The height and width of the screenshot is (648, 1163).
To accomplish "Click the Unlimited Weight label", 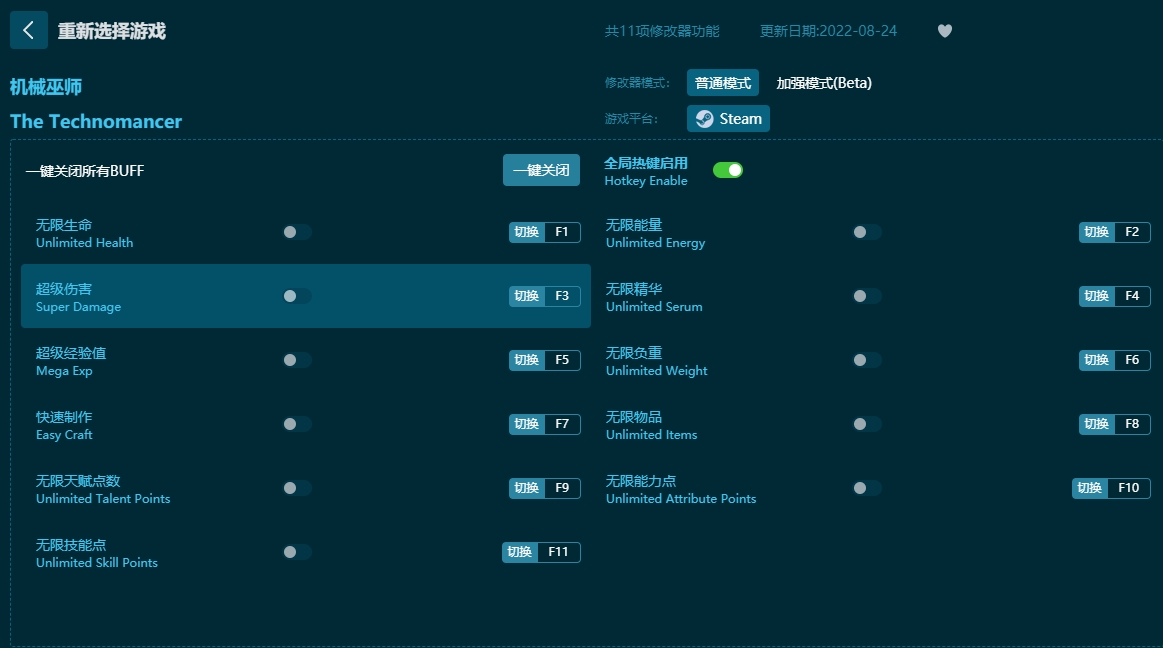I will click(x=656, y=371).
